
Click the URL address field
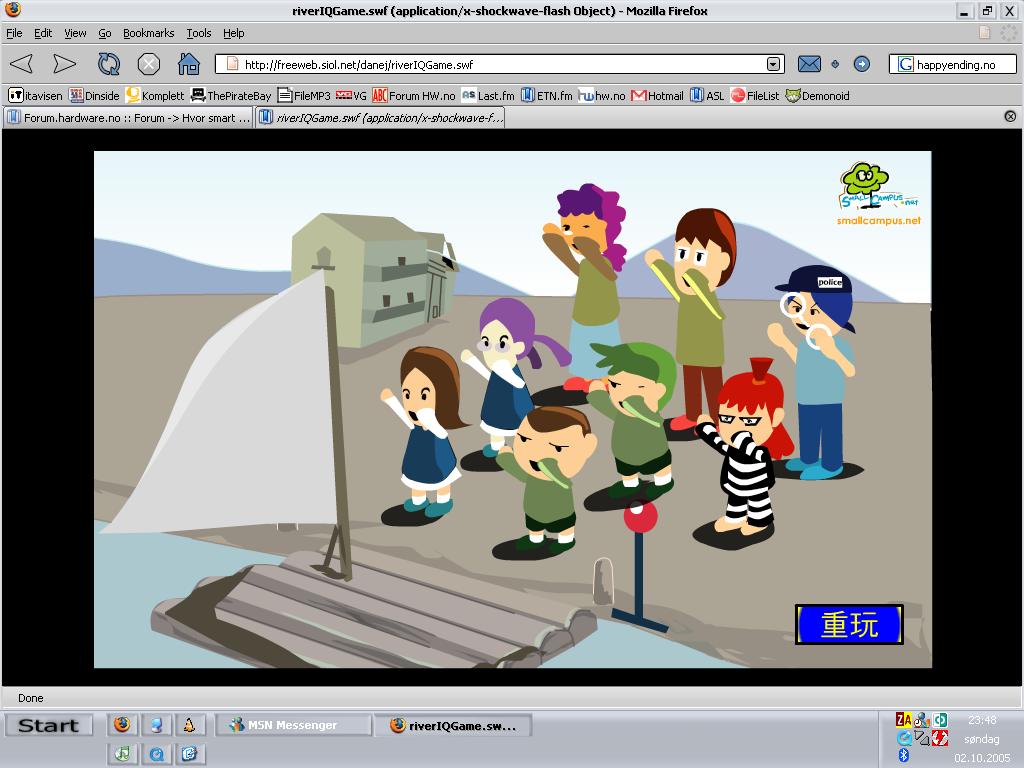point(500,64)
